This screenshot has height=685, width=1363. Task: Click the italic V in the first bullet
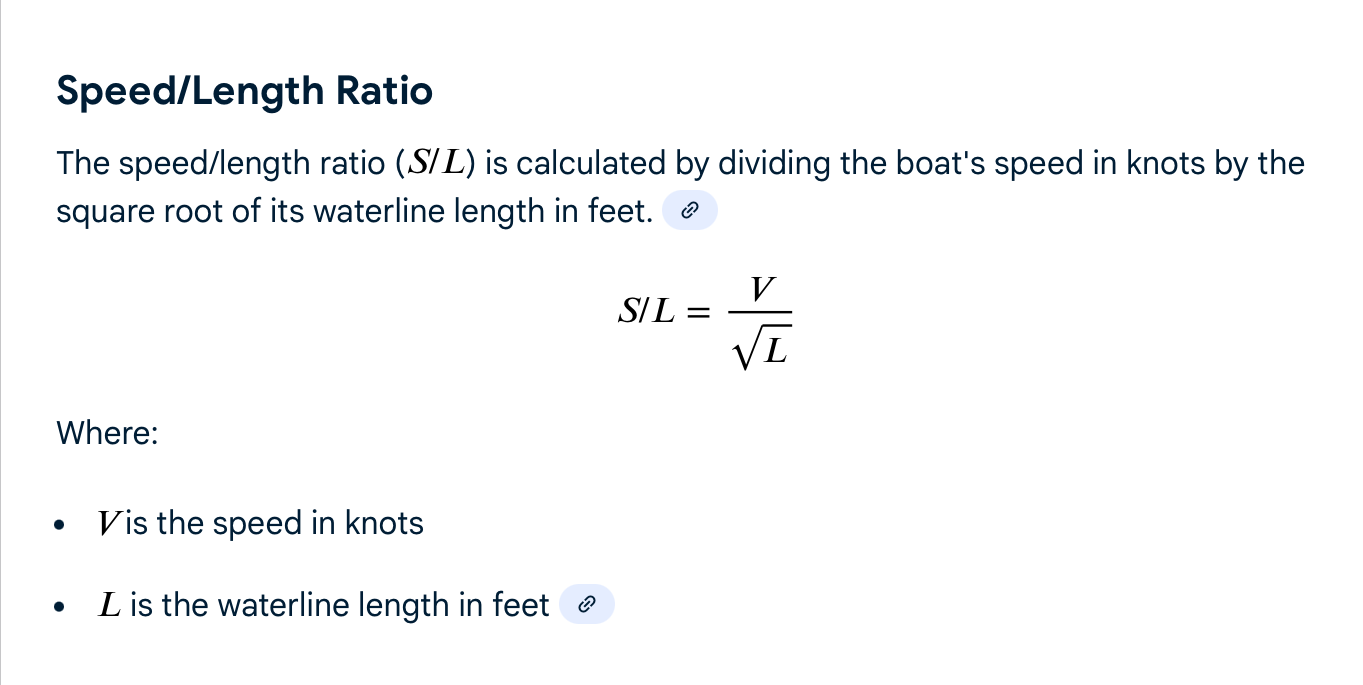108,524
